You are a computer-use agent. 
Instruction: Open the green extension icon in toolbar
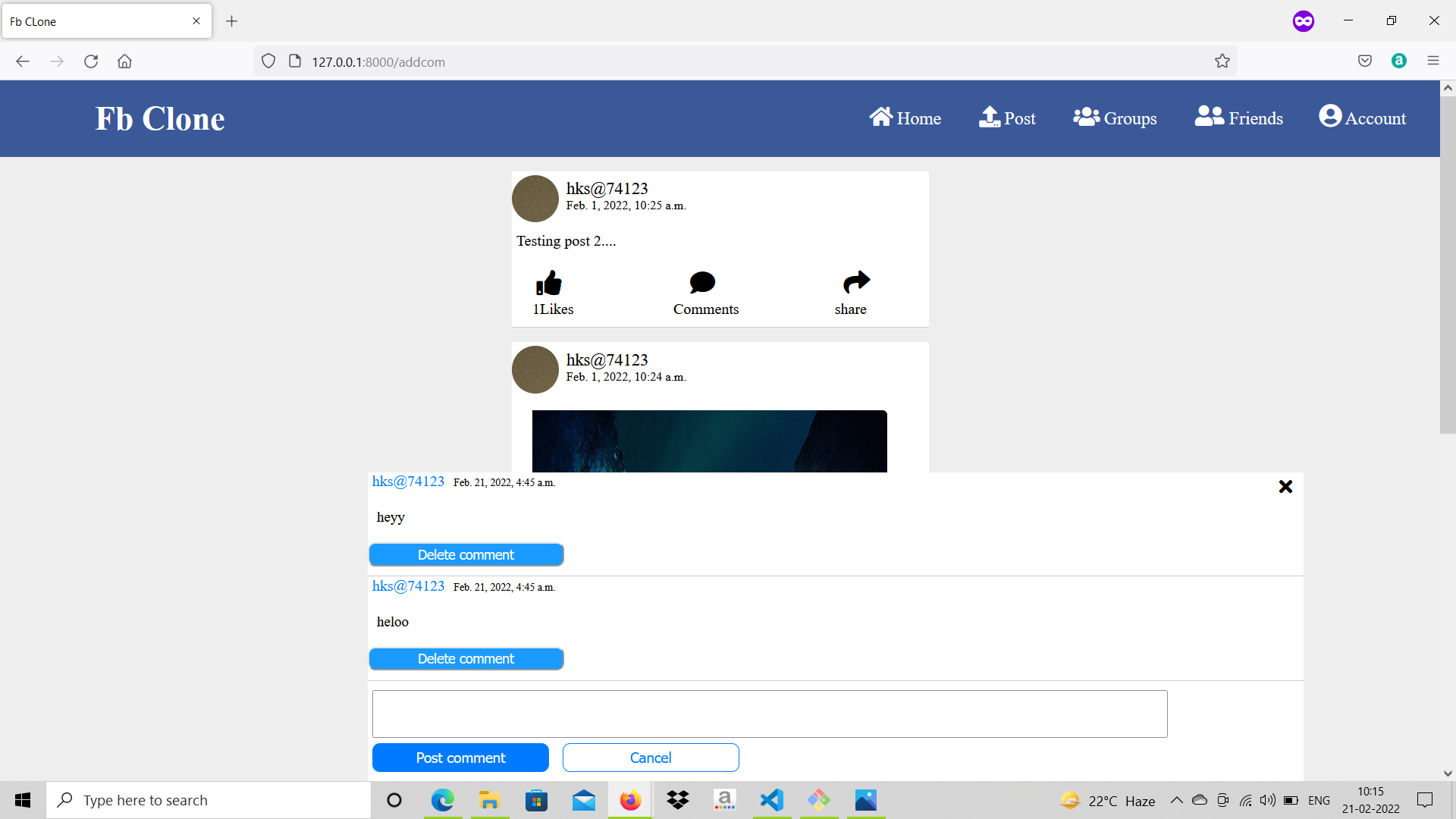[1399, 61]
